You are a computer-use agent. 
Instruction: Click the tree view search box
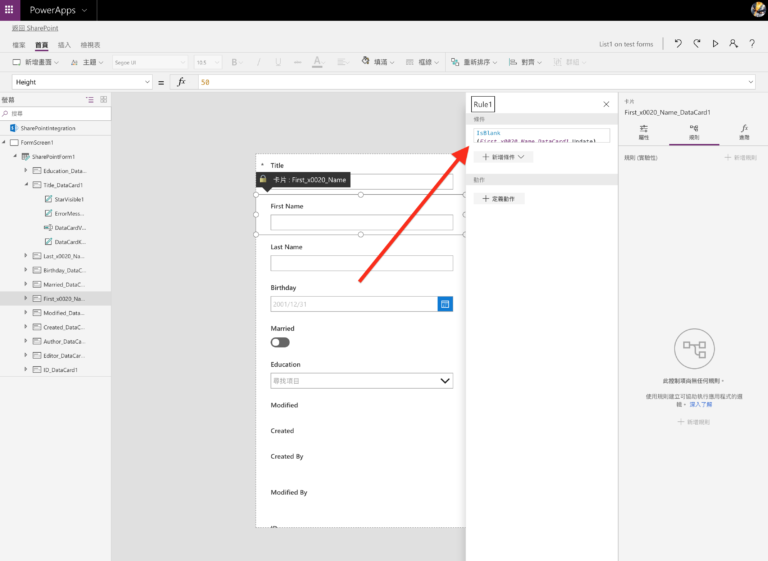point(56,113)
